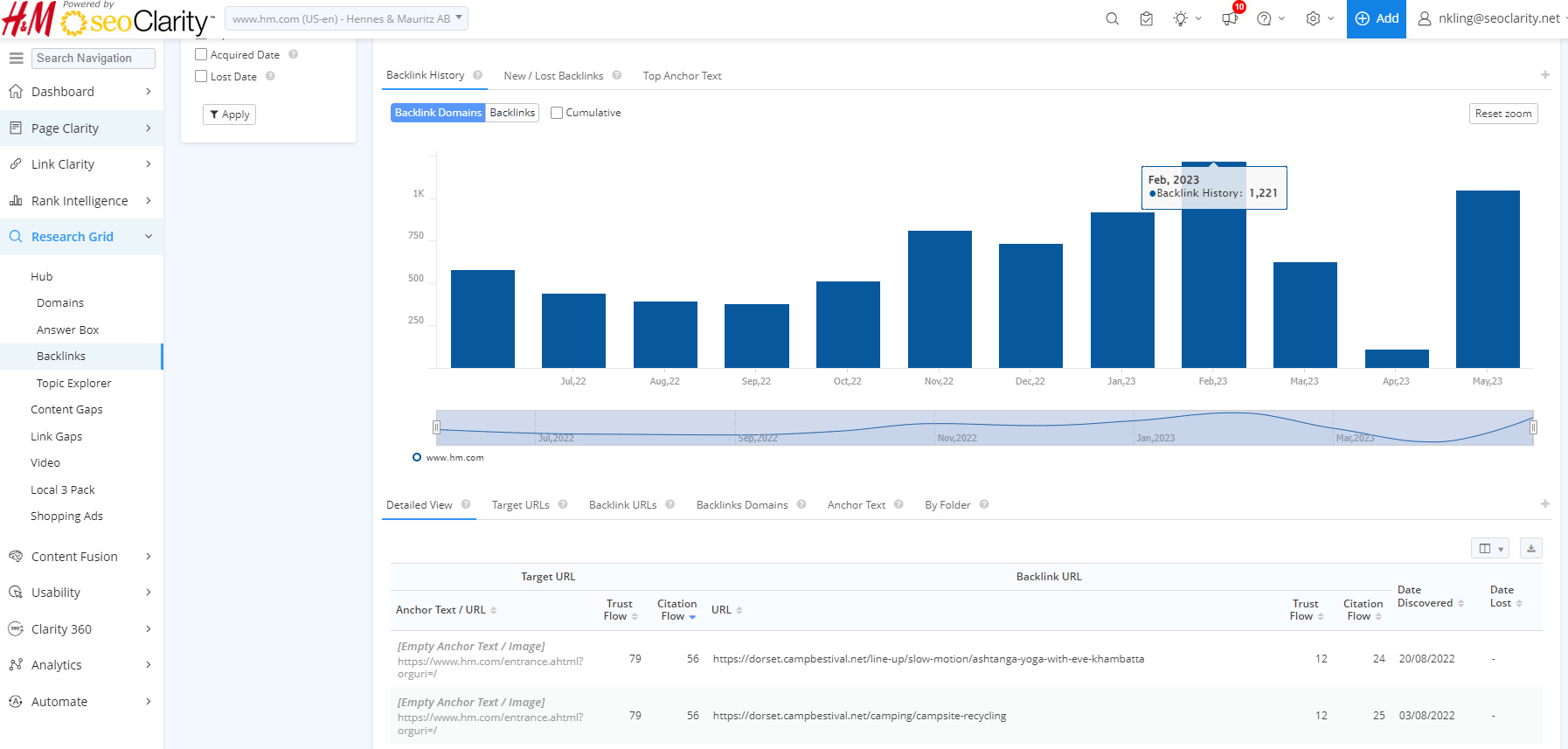Open the settings gear icon in header
This screenshot has height=749, width=1568.
pos(1313,18)
